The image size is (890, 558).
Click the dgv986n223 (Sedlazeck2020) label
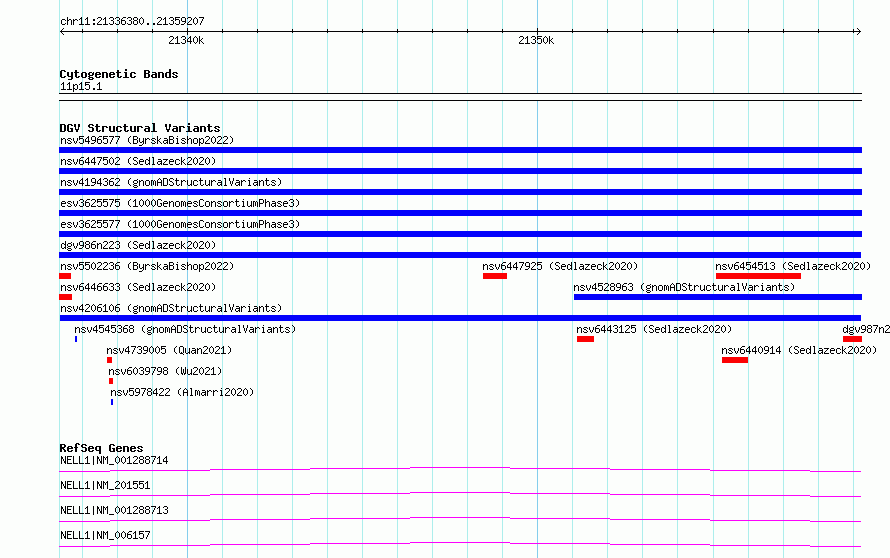click(x=138, y=245)
